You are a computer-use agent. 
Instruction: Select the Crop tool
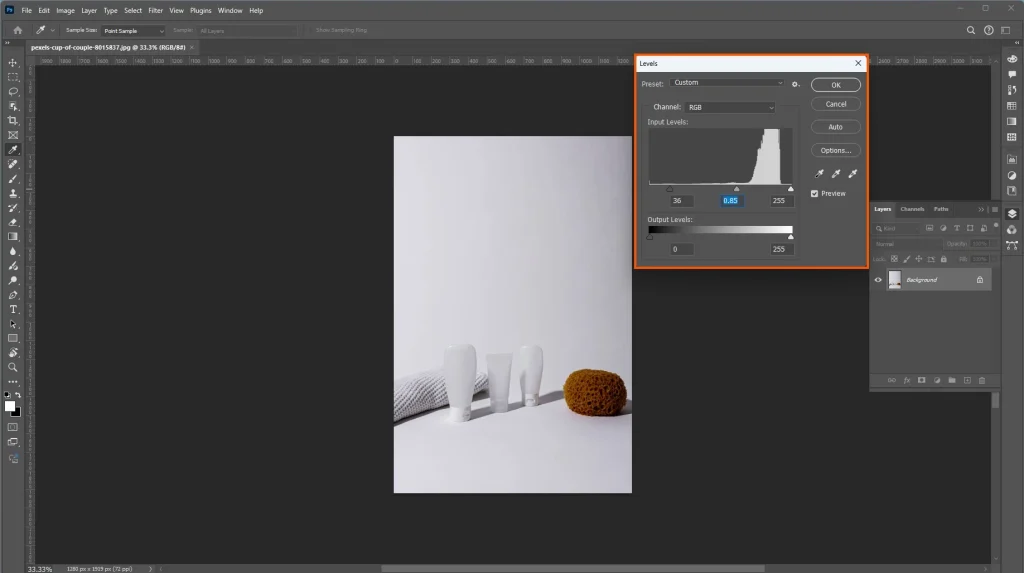tap(12, 121)
